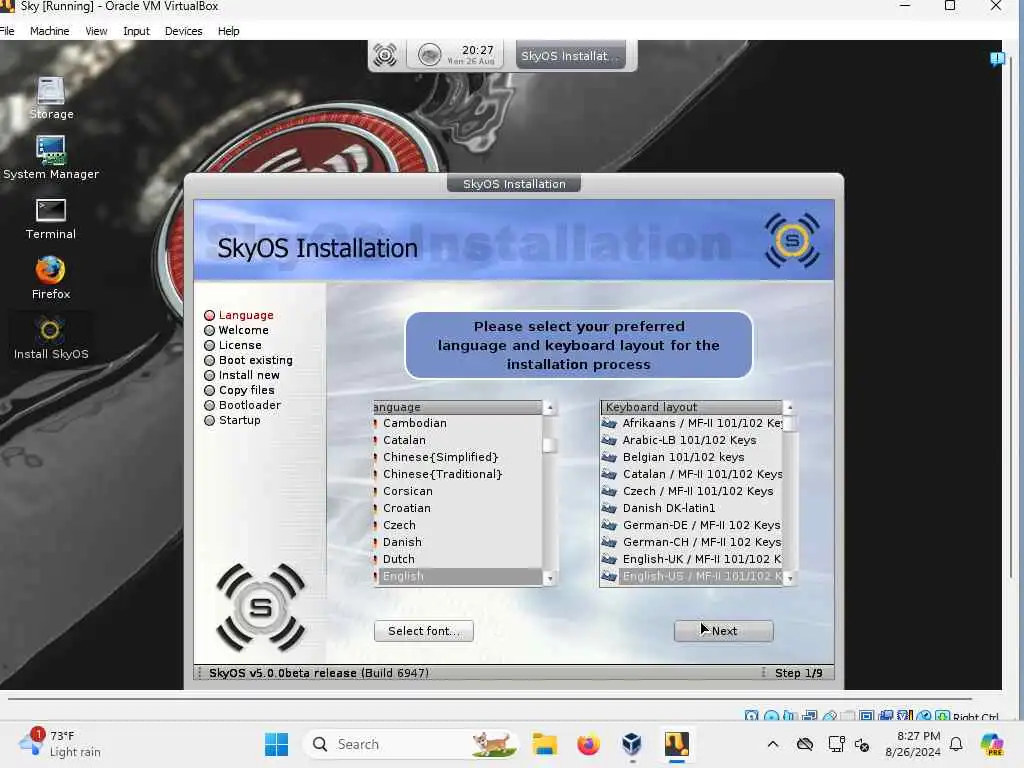
Task: Choose Croatian in the language list
Action: pos(458,508)
